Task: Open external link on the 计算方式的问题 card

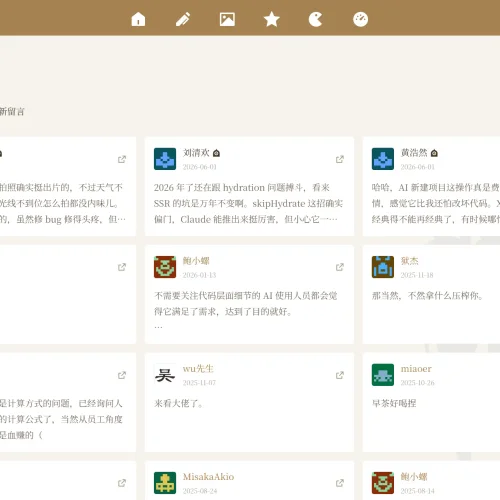Action: [122, 375]
